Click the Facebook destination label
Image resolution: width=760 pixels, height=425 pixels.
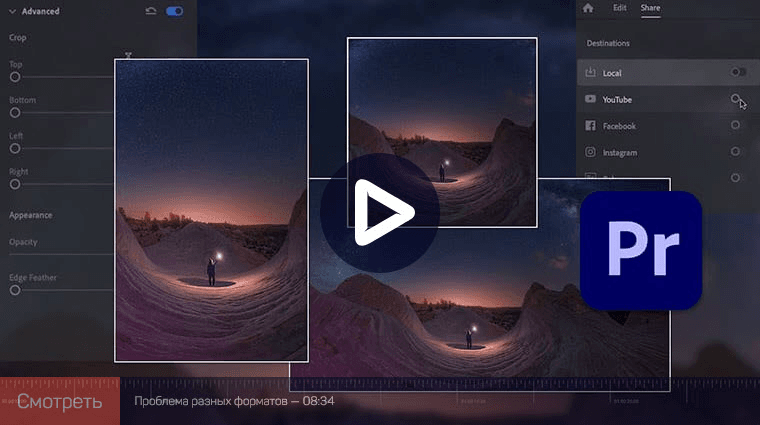point(619,126)
